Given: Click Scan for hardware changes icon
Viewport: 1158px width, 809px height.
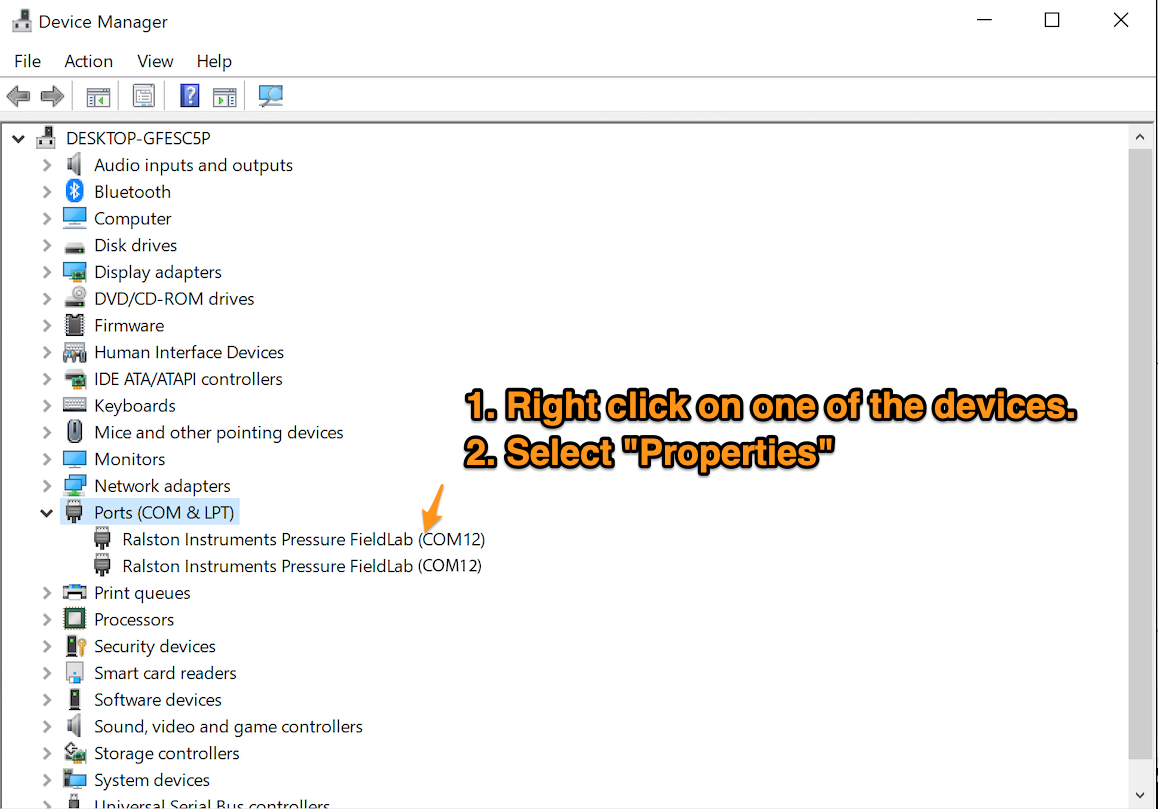Looking at the screenshot, I should click(270, 96).
